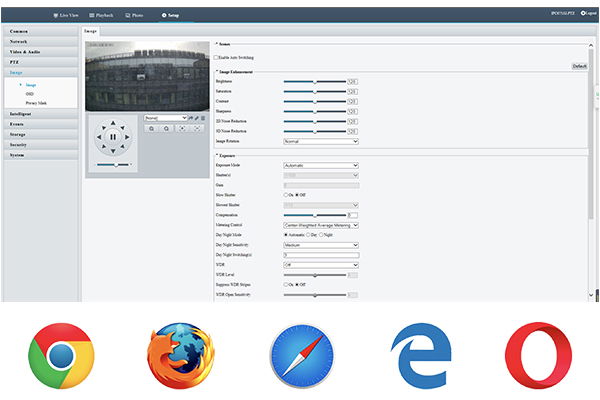Tilt the PTZ camera down
The width and height of the screenshot is (600, 400).
113,151
